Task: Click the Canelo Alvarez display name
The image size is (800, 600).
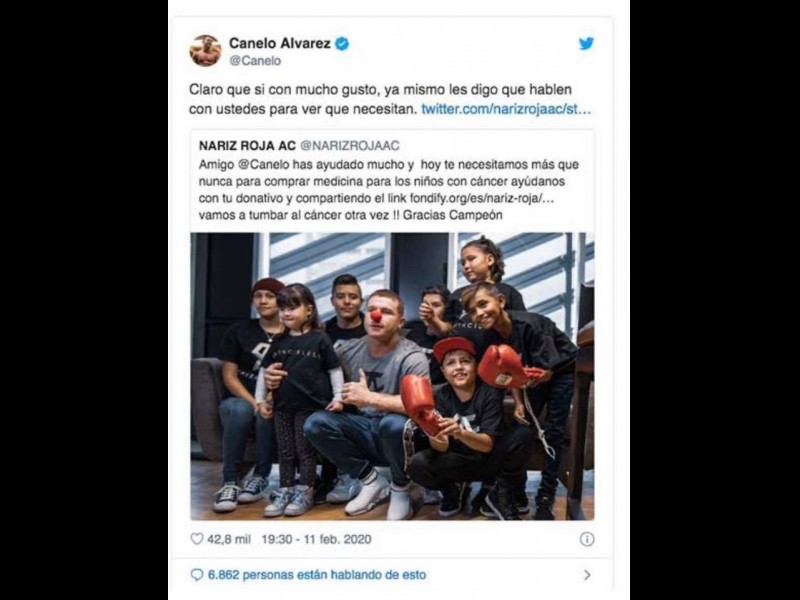Action: (280, 43)
